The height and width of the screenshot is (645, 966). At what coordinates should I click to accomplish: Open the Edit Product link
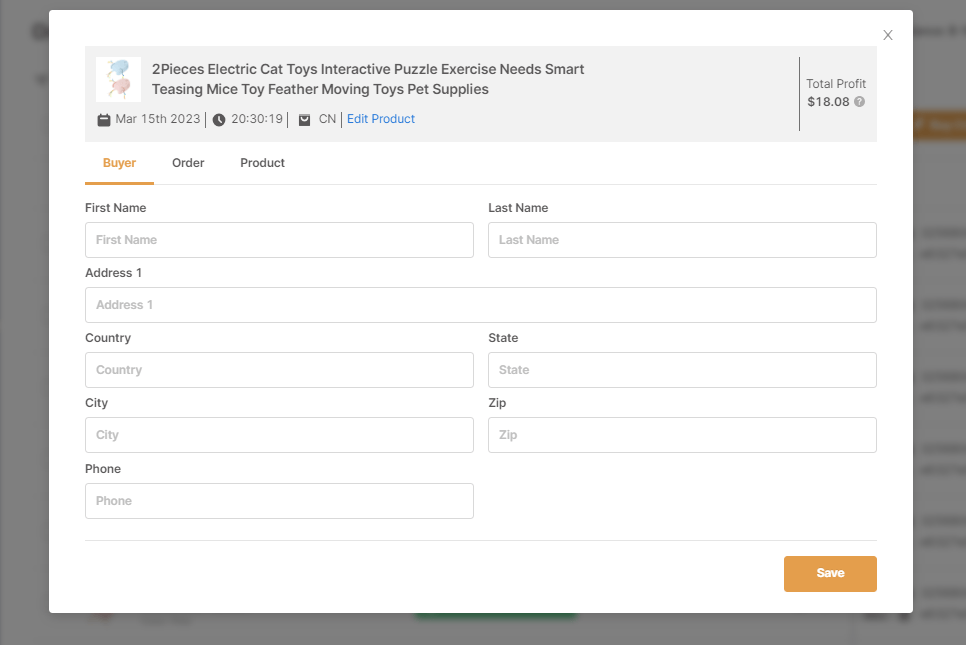pyautogui.click(x=380, y=119)
